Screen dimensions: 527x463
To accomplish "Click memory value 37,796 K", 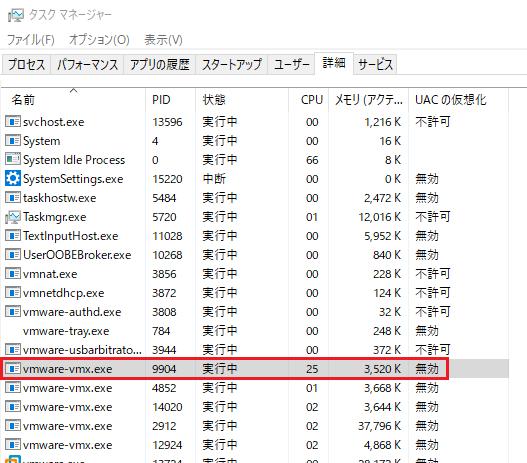I will (x=379, y=426).
